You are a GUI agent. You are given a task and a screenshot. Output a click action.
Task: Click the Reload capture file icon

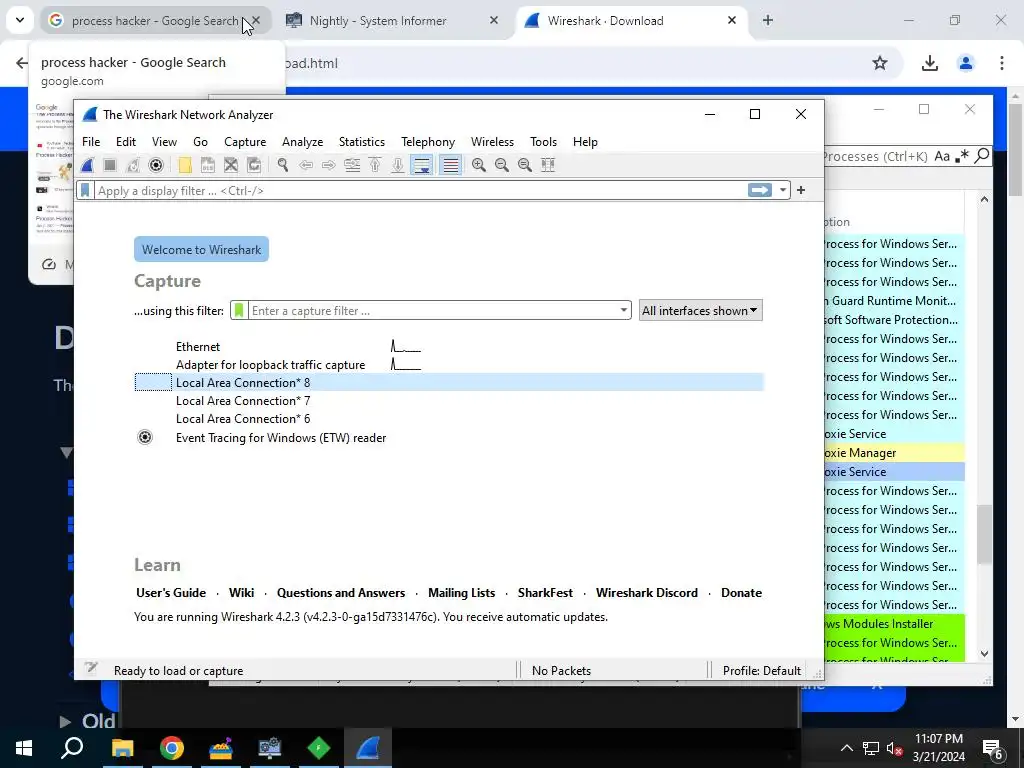(254, 165)
